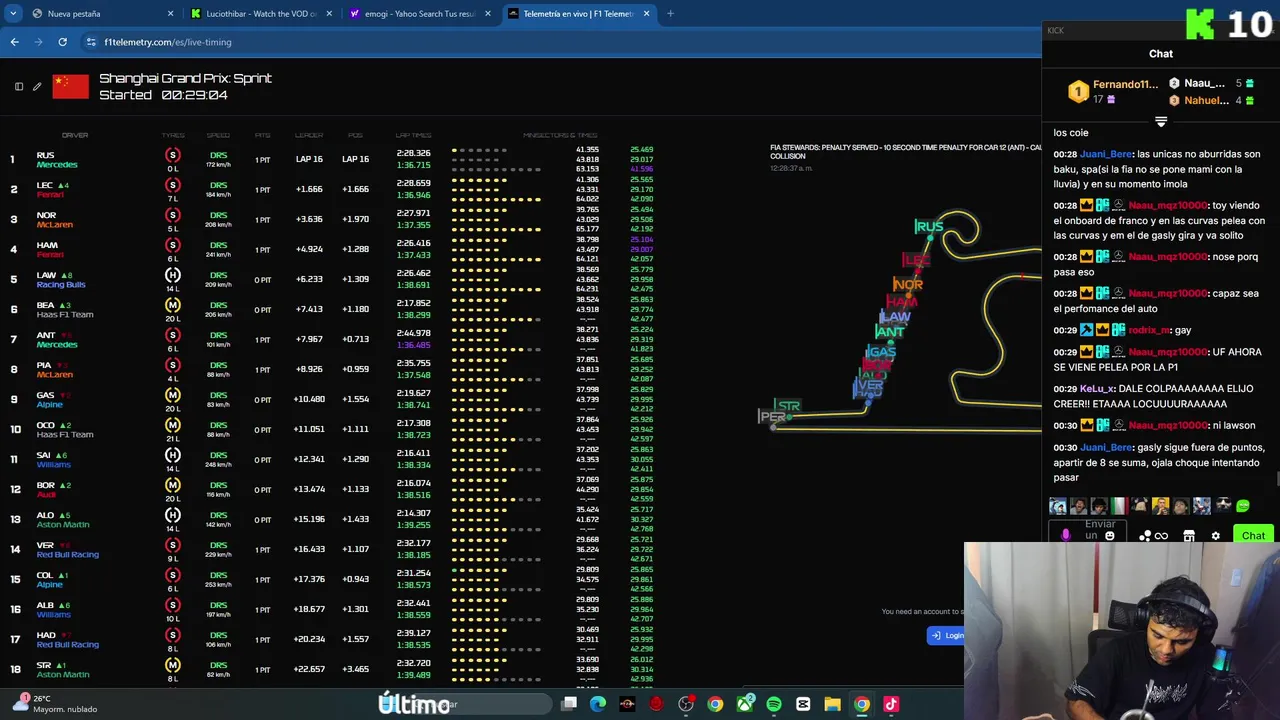
Task: Open Xbox app from the taskbar
Action: click(x=745, y=704)
